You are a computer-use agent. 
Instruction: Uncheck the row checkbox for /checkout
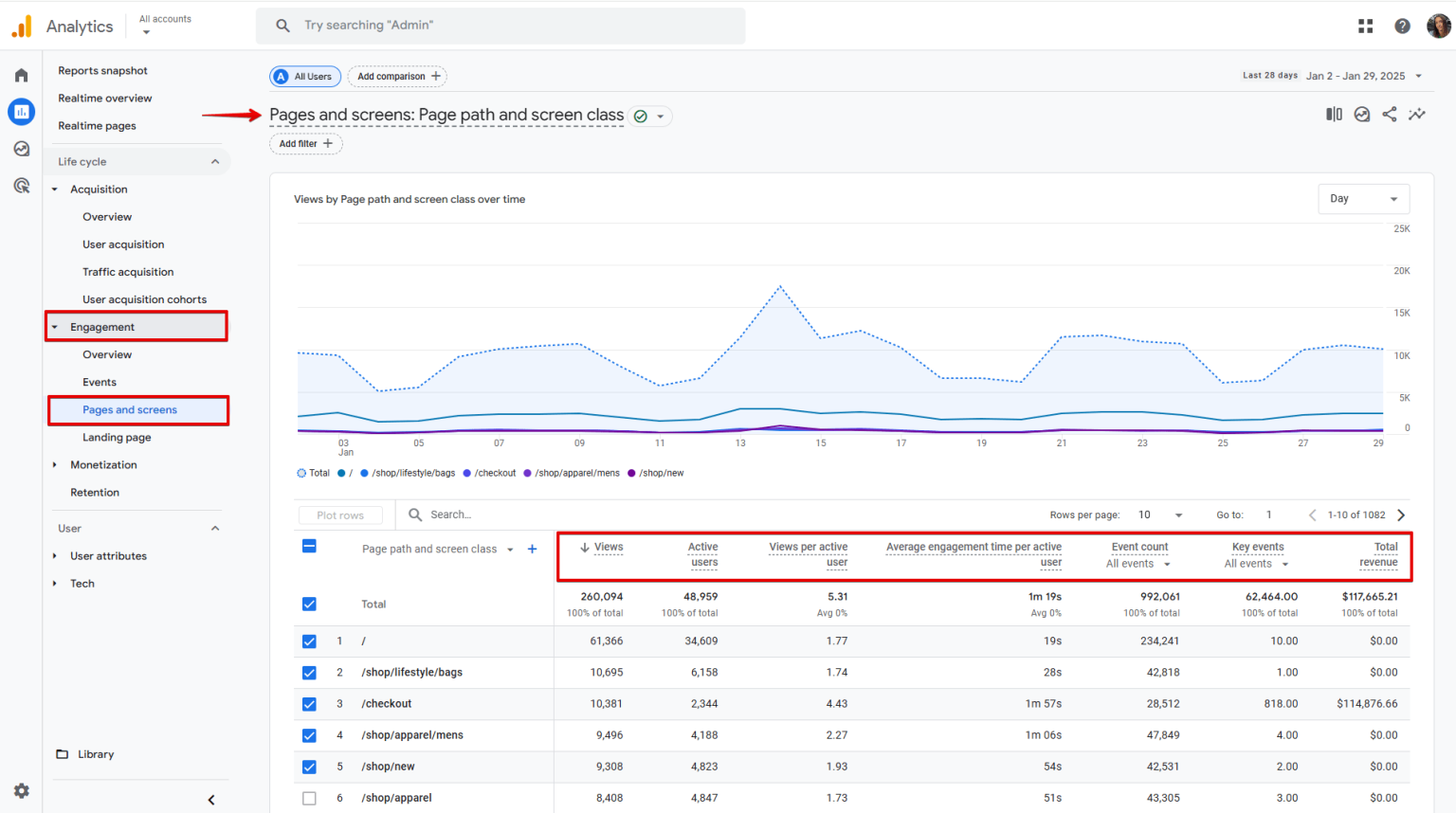tap(309, 703)
